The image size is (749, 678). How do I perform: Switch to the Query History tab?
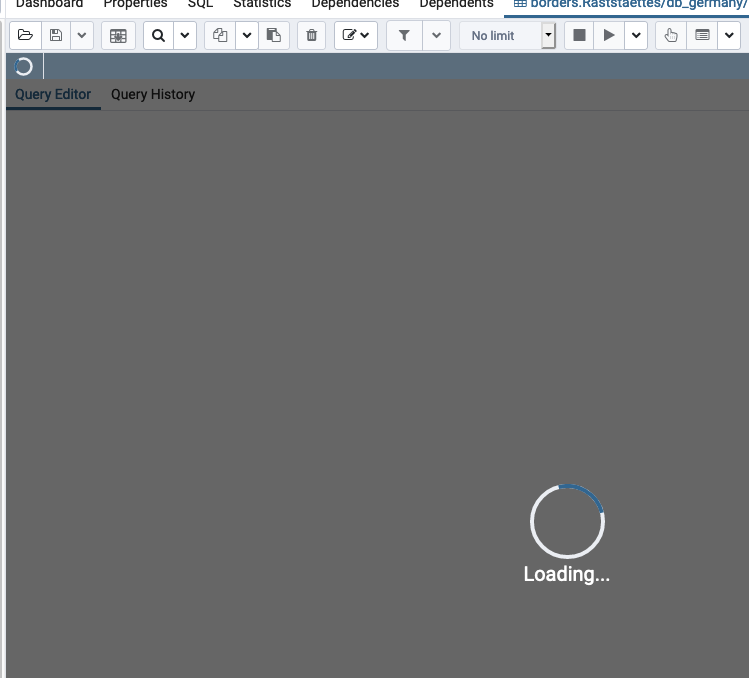pos(153,94)
